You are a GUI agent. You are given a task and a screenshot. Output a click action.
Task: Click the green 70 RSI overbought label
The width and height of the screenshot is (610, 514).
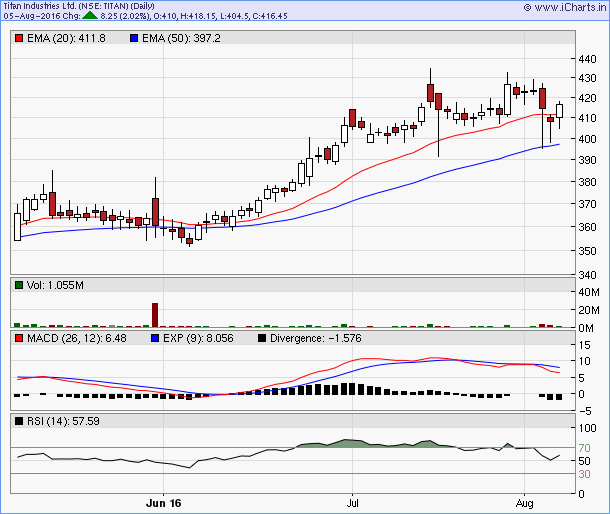[584, 448]
